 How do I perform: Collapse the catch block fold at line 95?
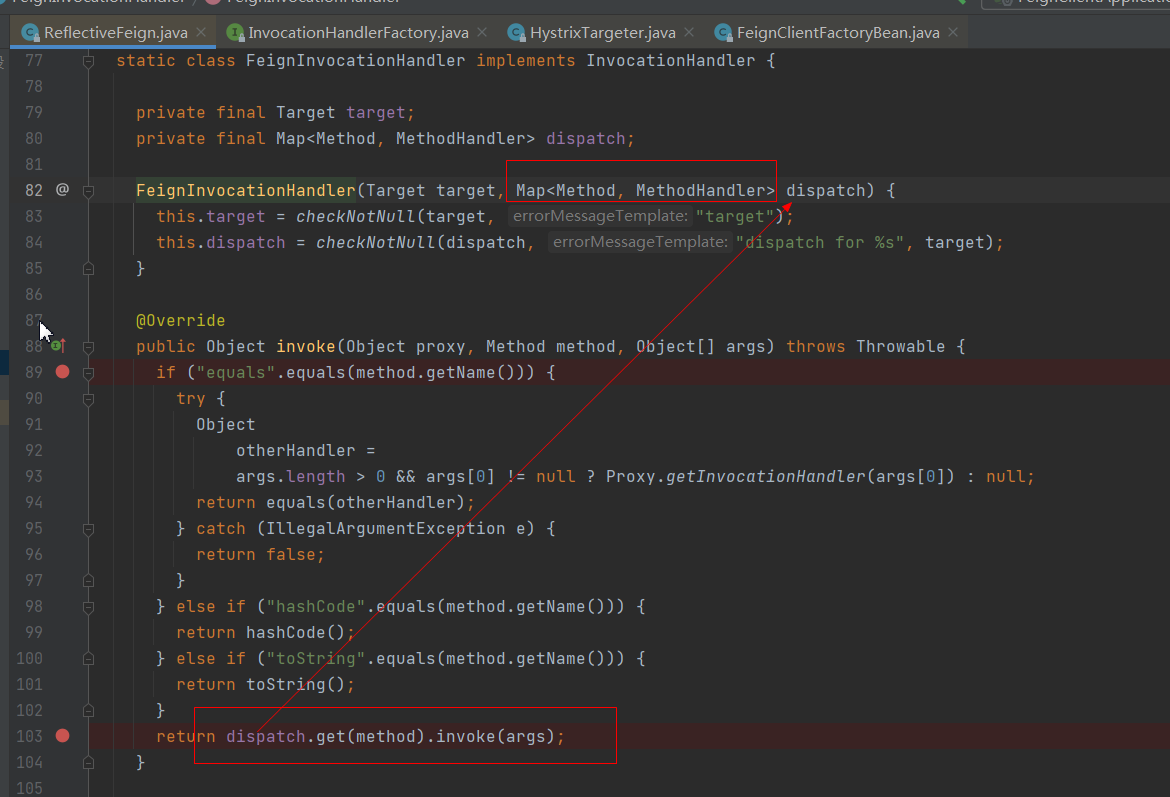[88, 529]
